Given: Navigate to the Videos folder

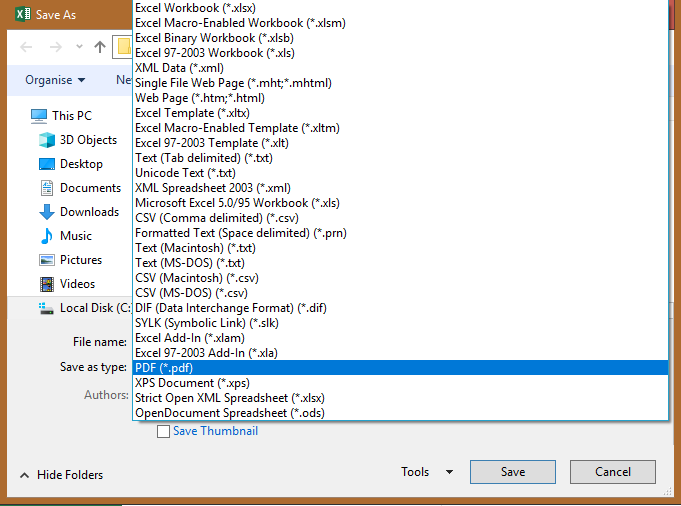Looking at the screenshot, I should 77,284.
